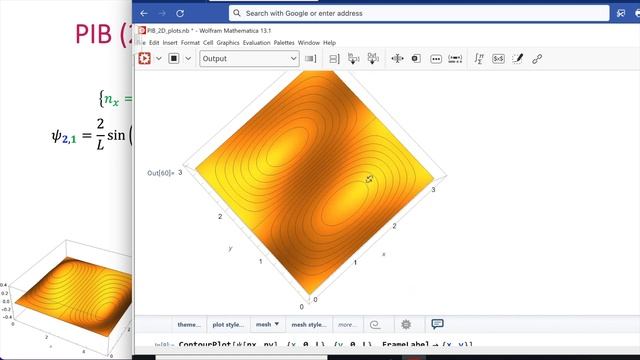Click the speech bubble feedback icon
The image size is (640, 360).
point(437,324)
